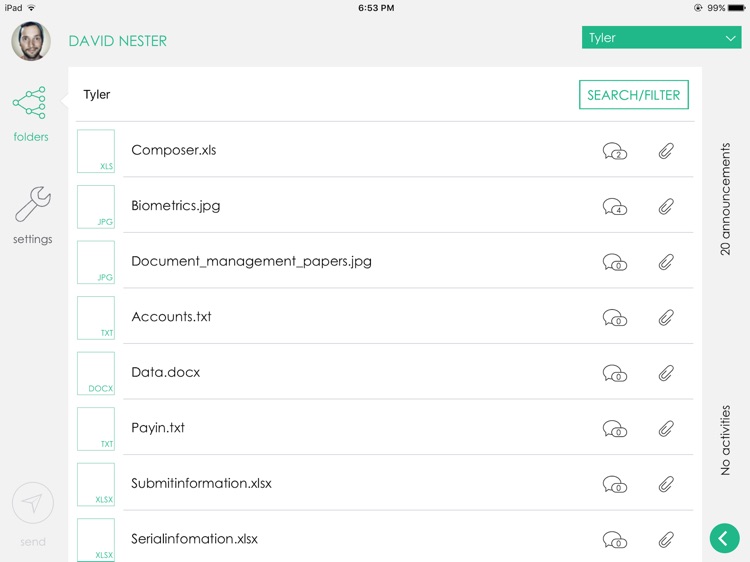The height and width of the screenshot is (562, 750).
Task: Open Document_management_papers.jpg JPG file thumbnail
Action: click(96, 262)
